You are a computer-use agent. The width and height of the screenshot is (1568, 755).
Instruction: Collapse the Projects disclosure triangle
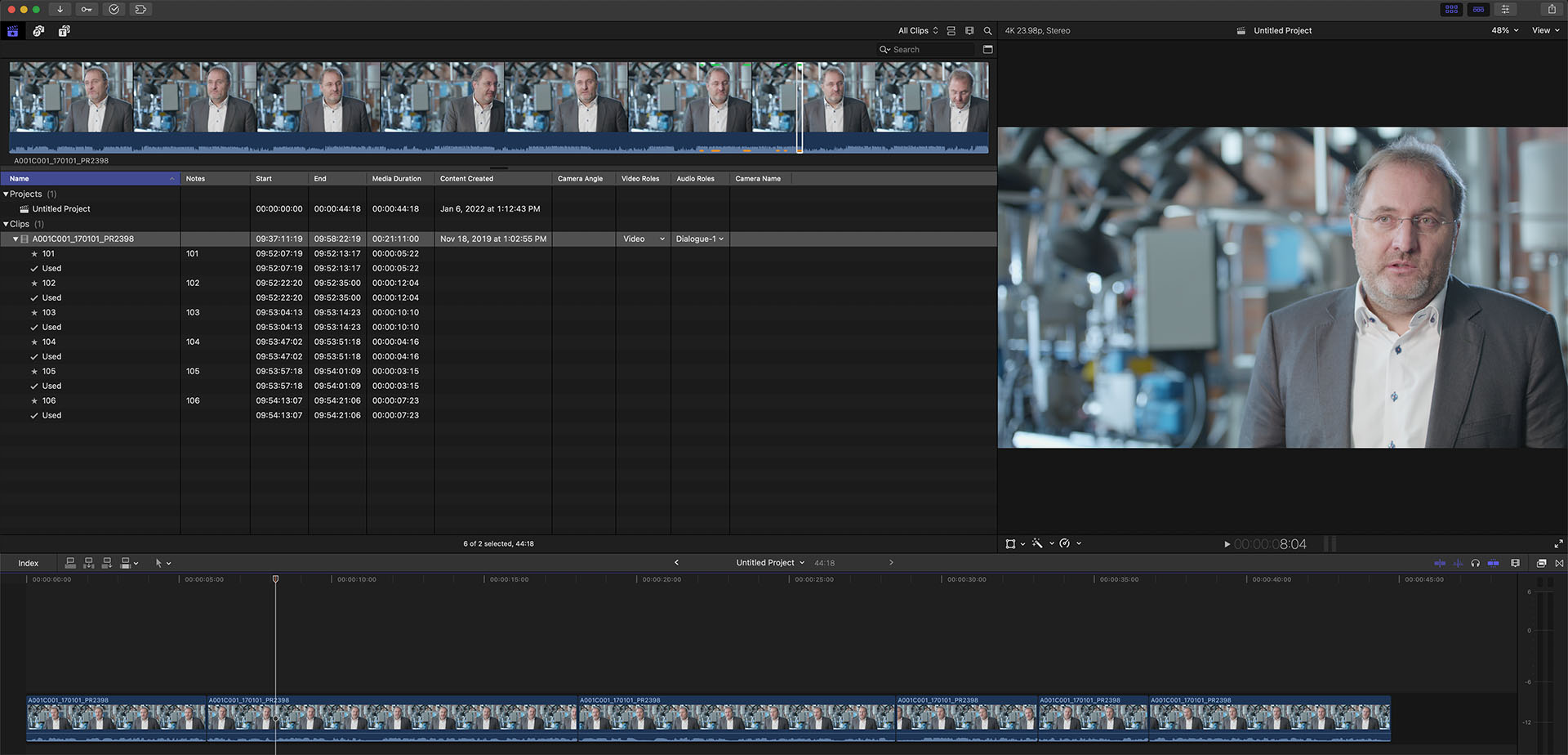point(6,194)
